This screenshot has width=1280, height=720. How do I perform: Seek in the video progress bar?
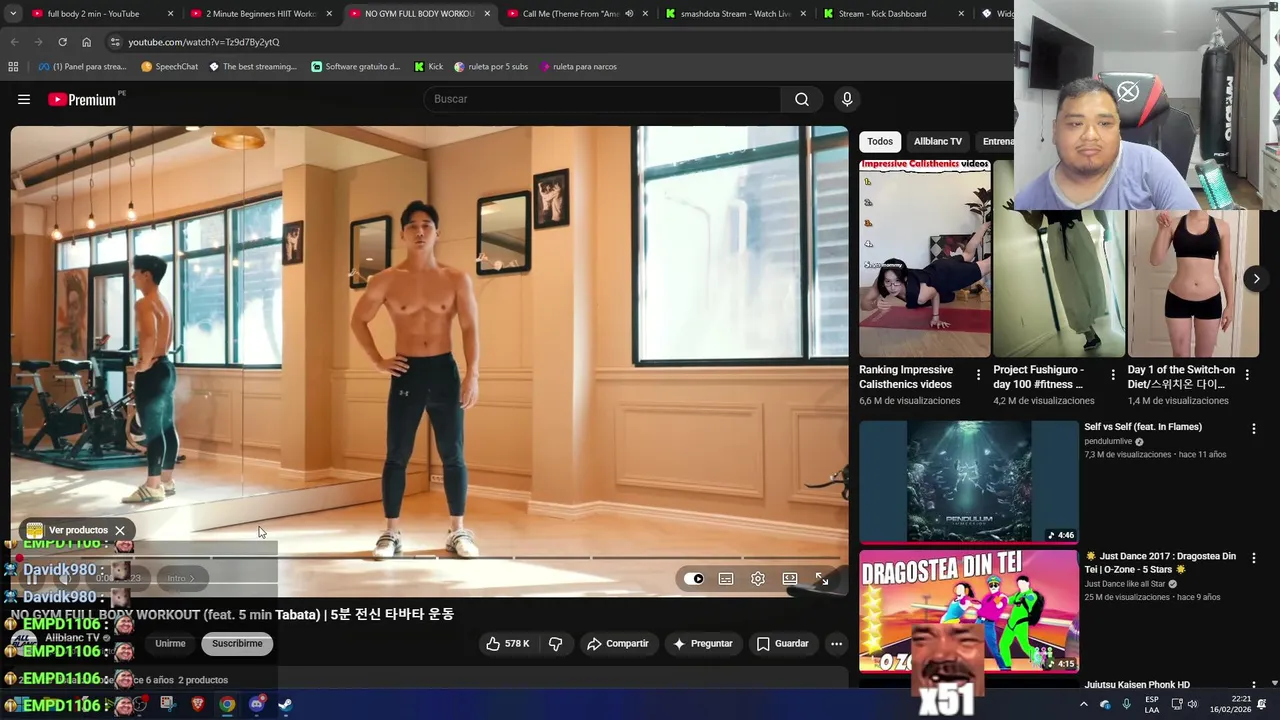(429, 557)
